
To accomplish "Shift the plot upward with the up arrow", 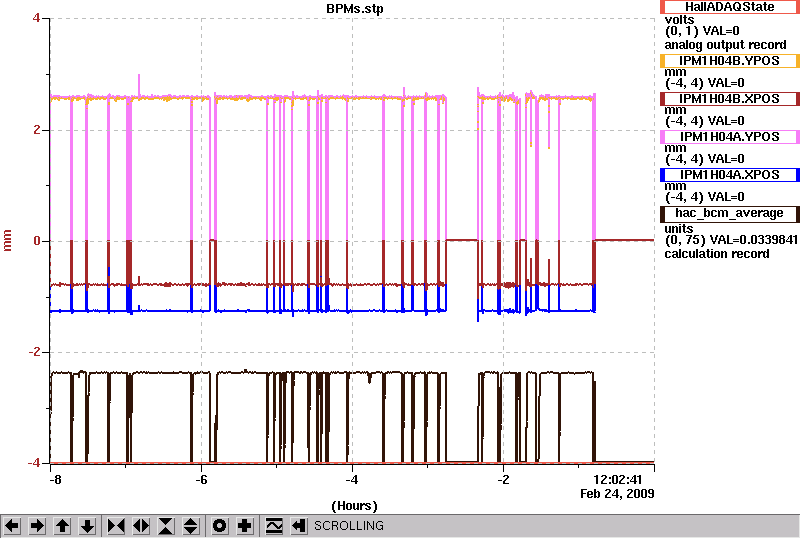I will point(62,525).
